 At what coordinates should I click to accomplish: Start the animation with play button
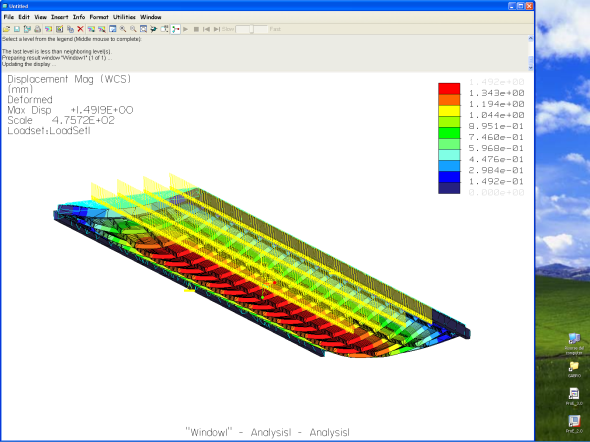(x=186, y=29)
